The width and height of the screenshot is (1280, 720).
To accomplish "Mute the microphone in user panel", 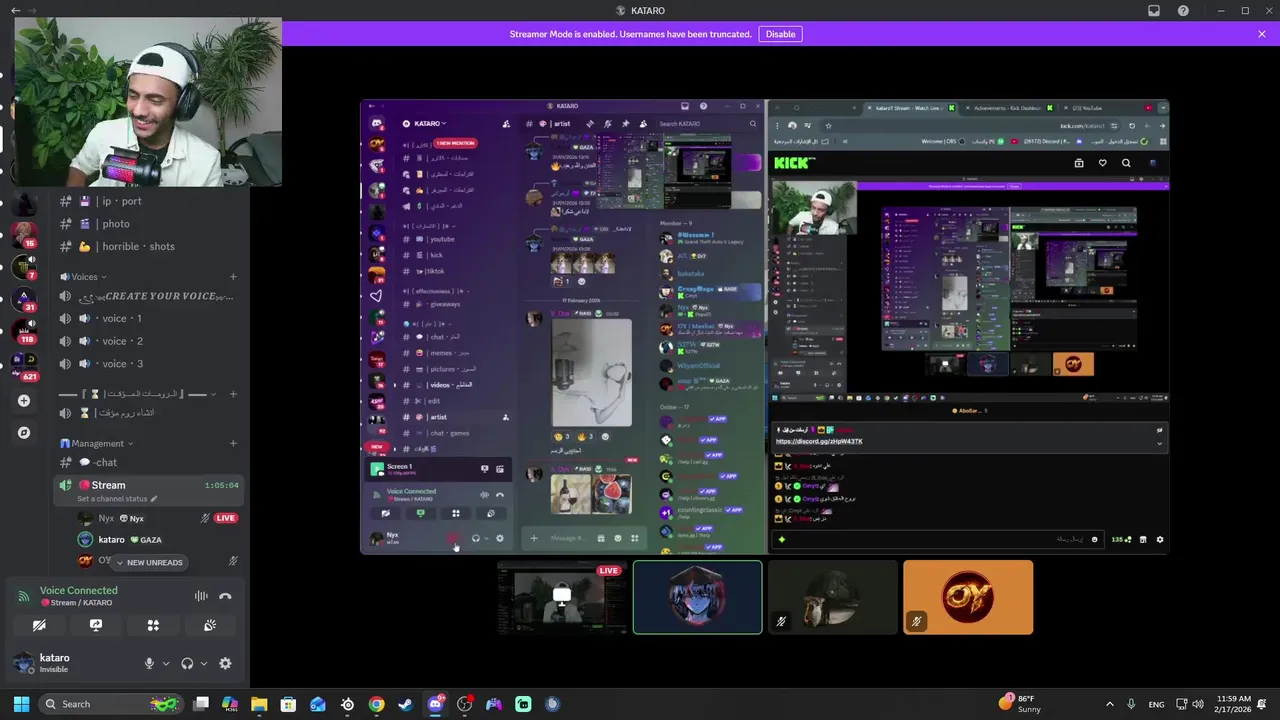I will tap(149, 663).
